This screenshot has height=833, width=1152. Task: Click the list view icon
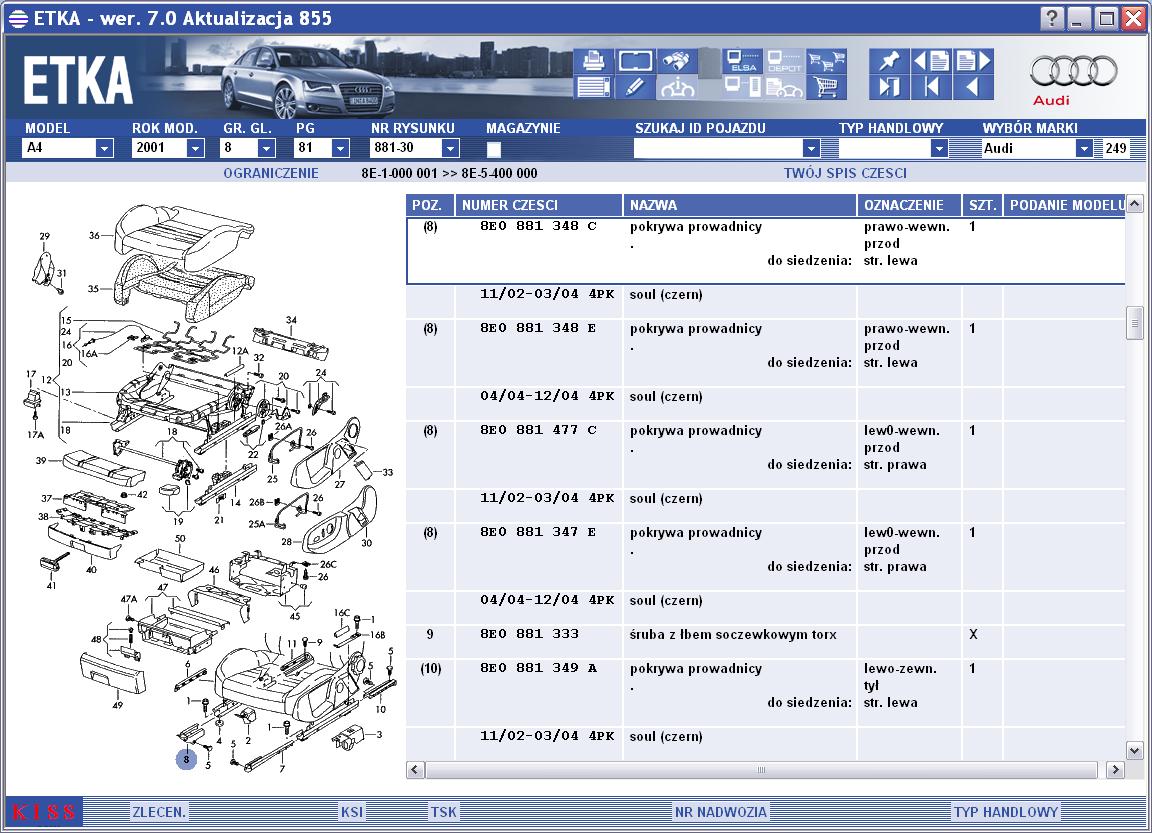(593, 87)
